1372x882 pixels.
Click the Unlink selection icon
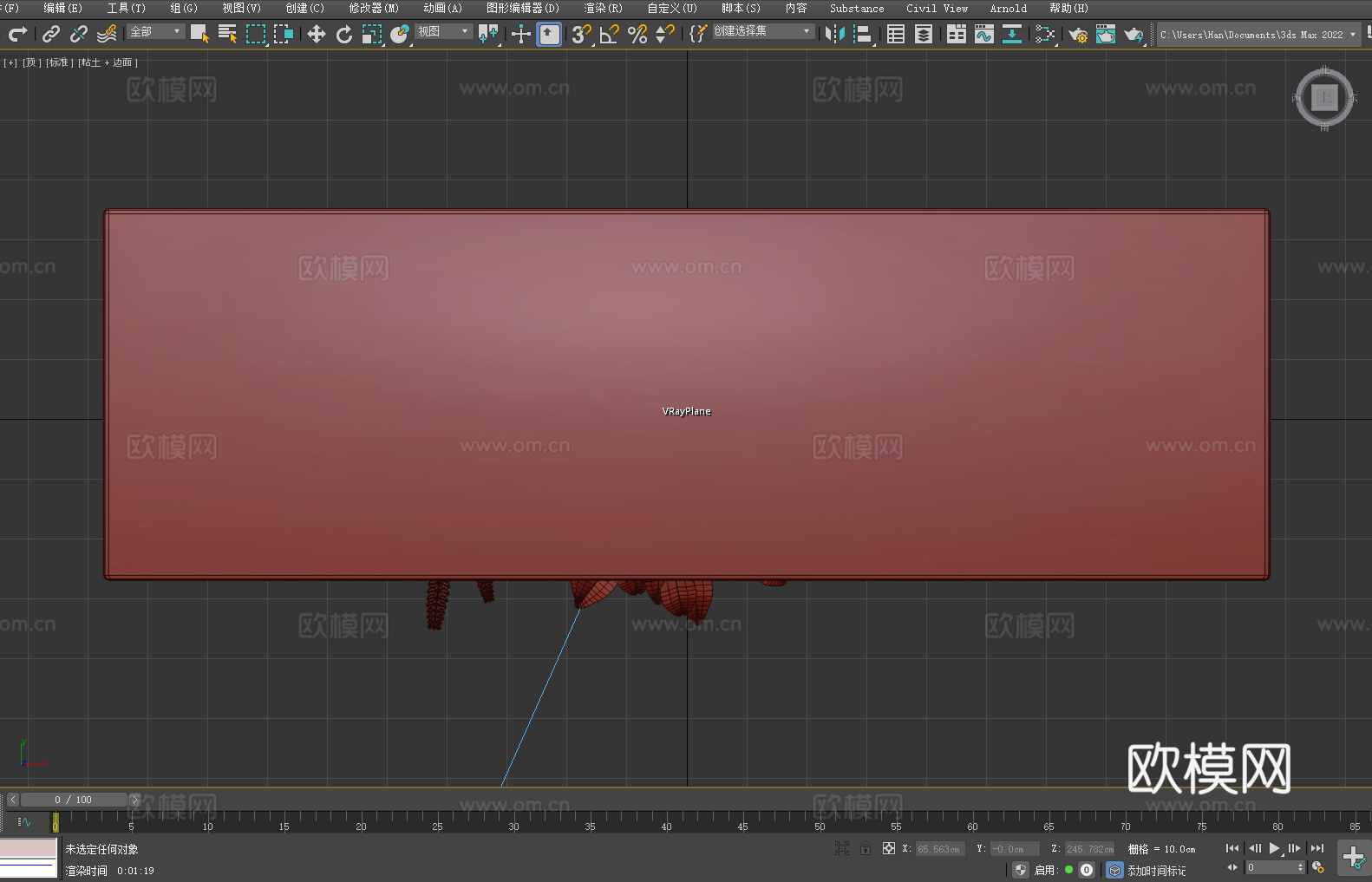point(79,34)
